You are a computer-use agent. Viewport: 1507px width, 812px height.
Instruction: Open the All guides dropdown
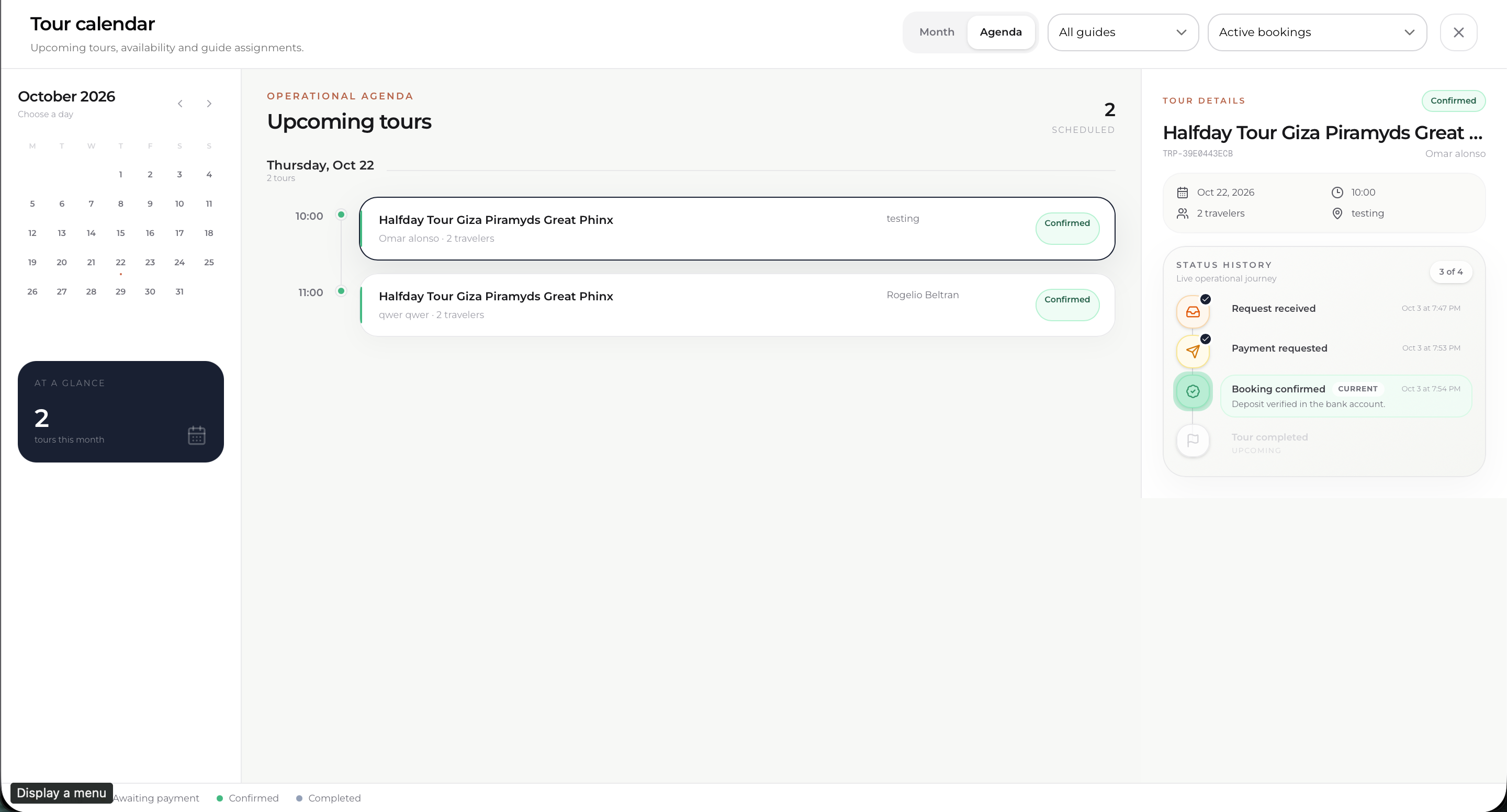(x=1122, y=32)
